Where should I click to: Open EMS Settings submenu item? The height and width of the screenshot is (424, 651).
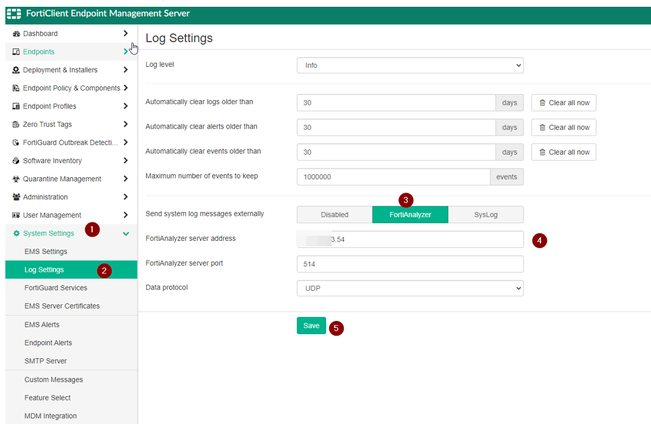71,252
